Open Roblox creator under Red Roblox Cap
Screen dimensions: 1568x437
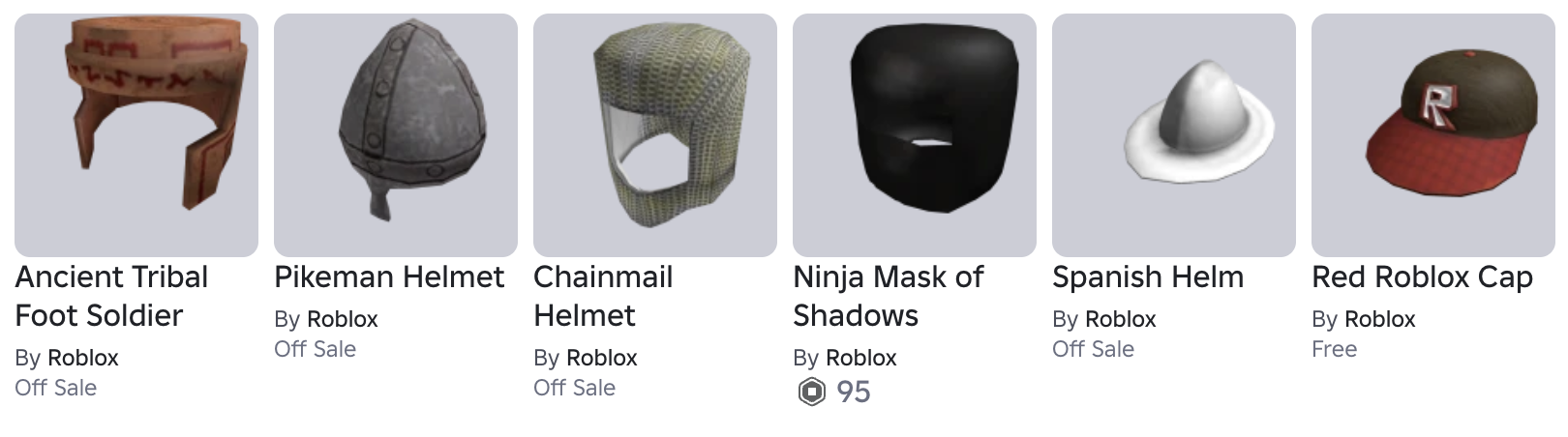[1380, 319]
